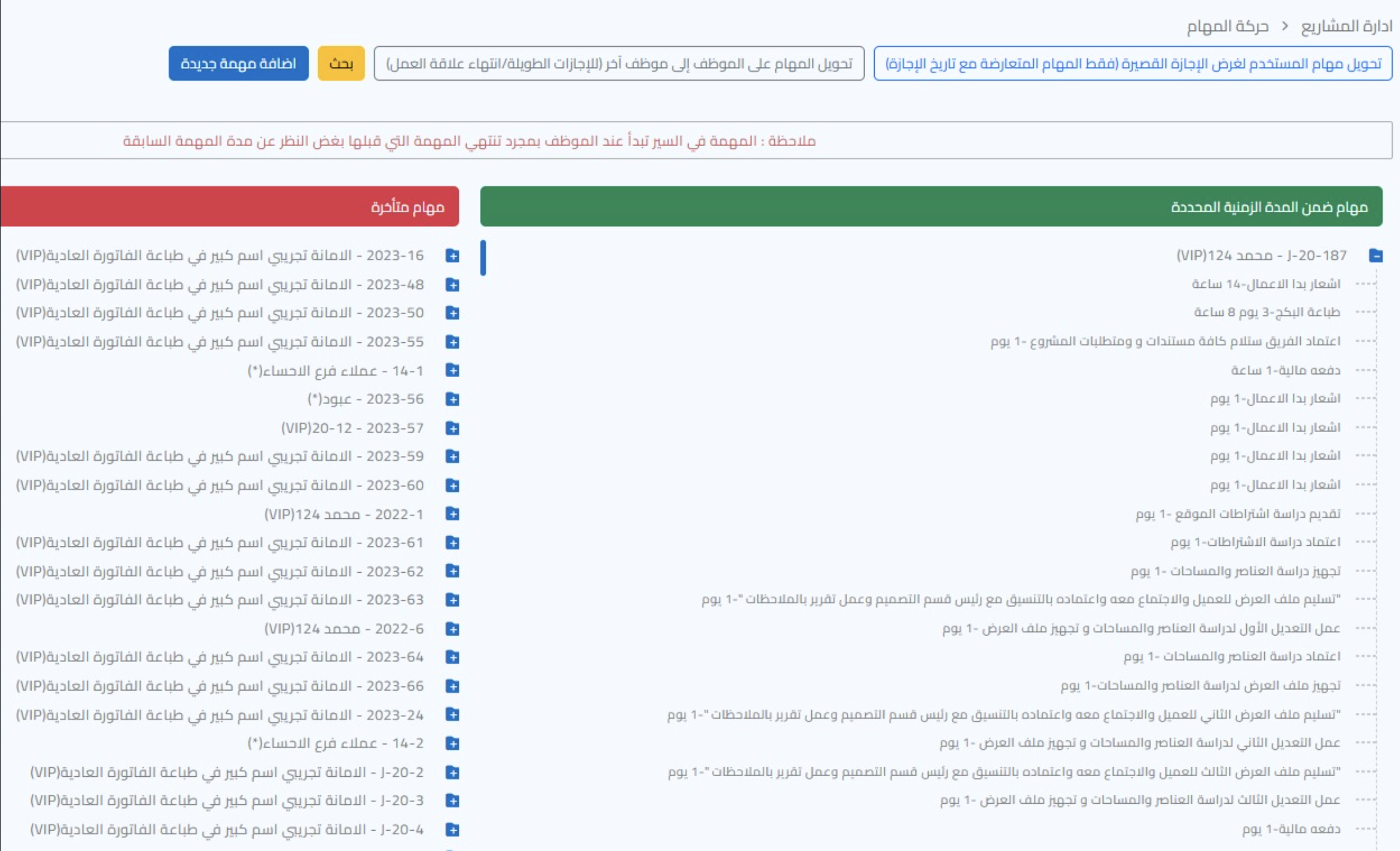Collapse the J-20-187 project folder icon
1400x851 pixels.
(x=1375, y=256)
